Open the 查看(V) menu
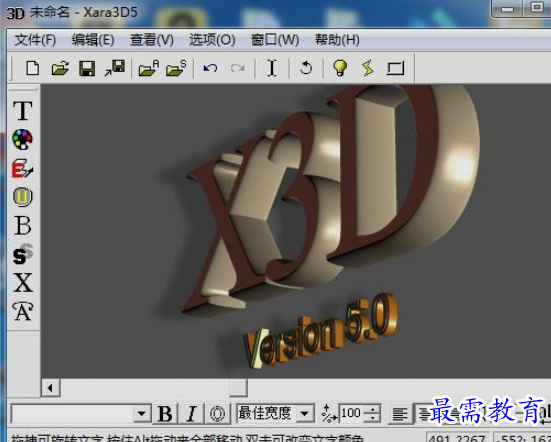The width and height of the screenshot is (551, 442). pos(152,40)
